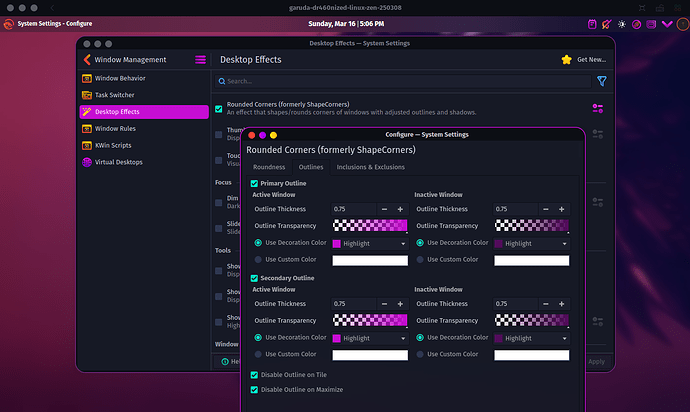
Task: Decrease Primary Active Outline Thickness minus
Action: pyautogui.click(x=384, y=209)
